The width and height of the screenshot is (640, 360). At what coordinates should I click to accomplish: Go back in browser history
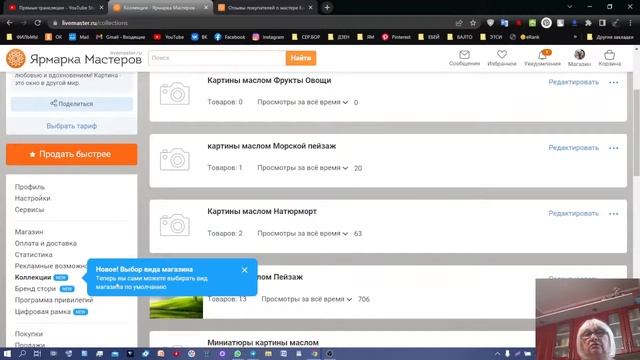coord(9,23)
